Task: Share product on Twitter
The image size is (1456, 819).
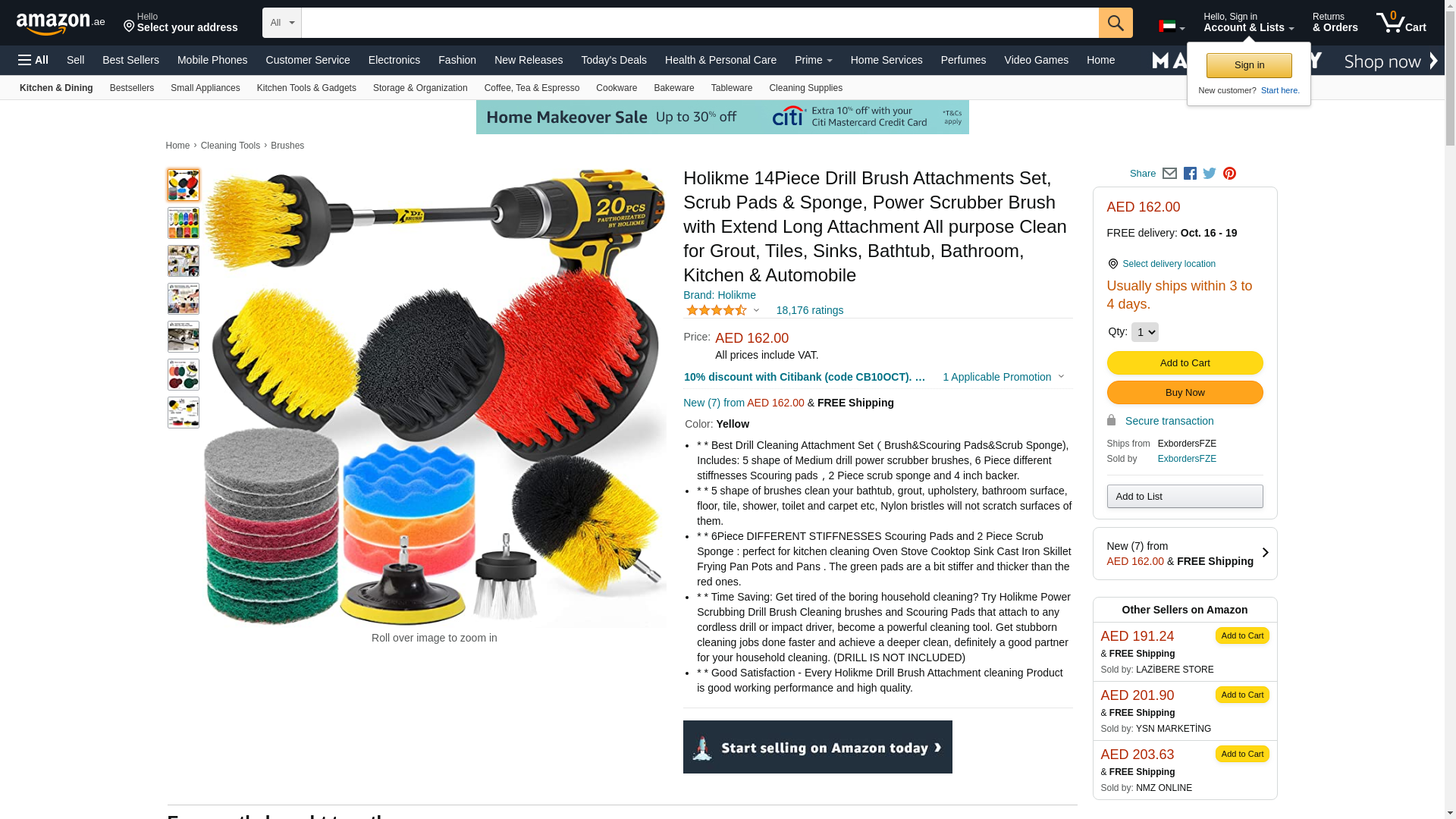Action: pos(1210,174)
